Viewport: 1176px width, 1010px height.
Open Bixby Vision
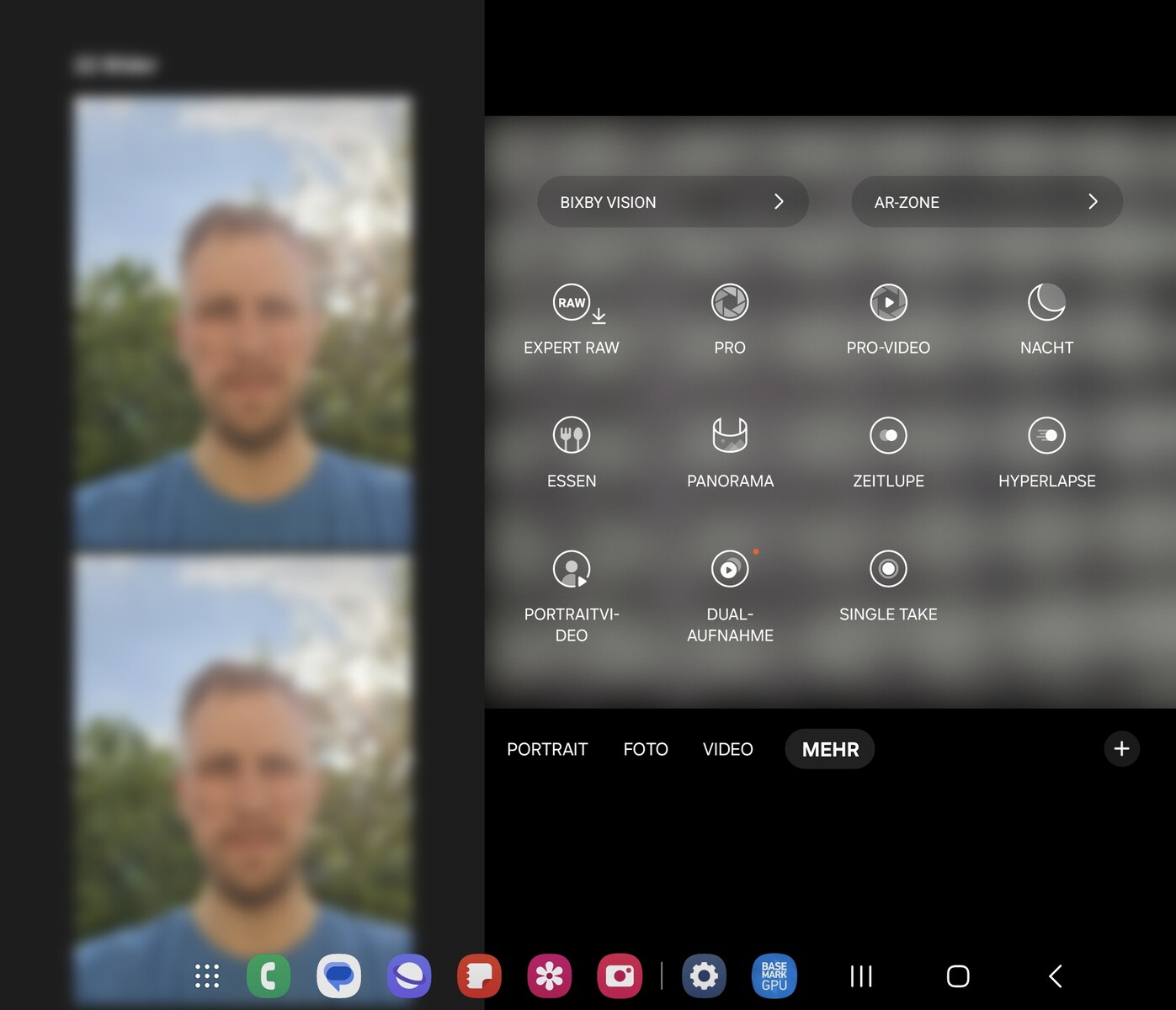673,202
